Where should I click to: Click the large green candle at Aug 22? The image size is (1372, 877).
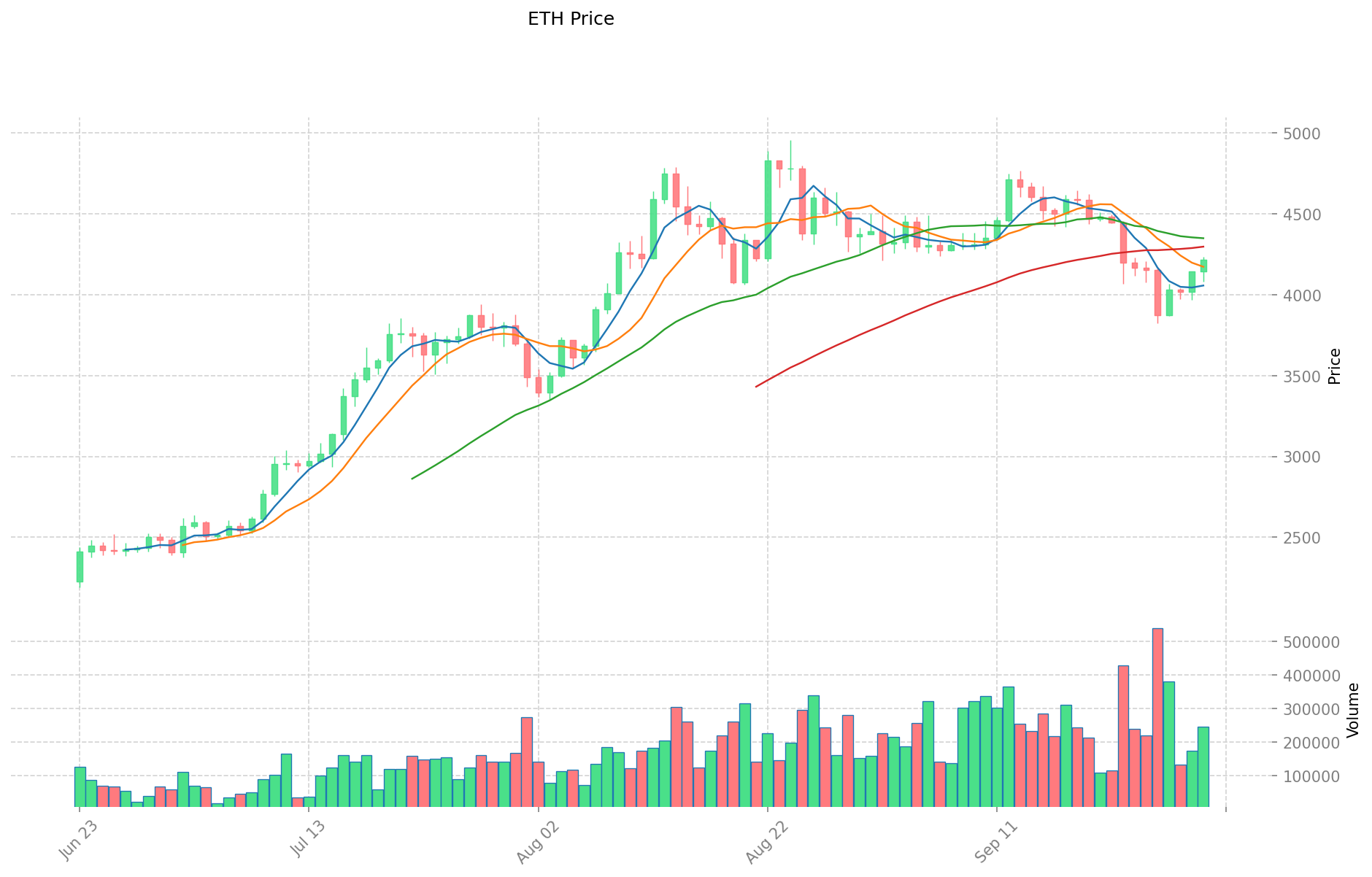pos(768,209)
